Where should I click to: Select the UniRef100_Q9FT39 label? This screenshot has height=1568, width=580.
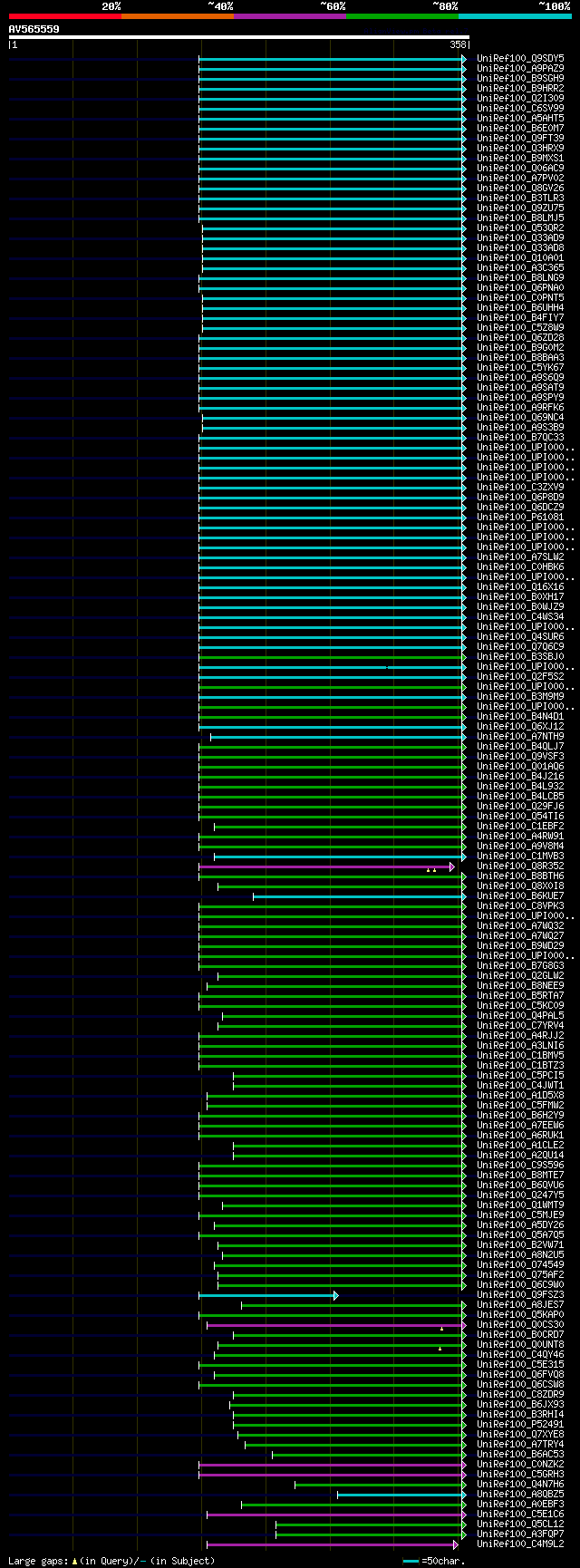pos(520,138)
